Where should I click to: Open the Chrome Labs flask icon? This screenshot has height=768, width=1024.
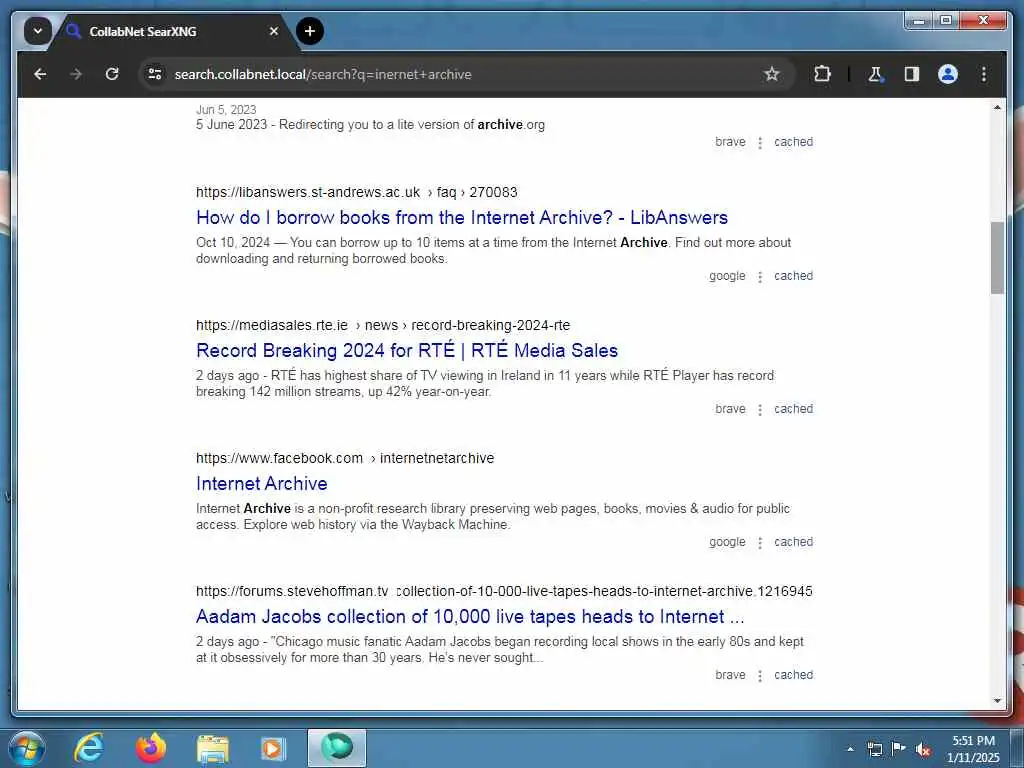click(x=875, y=74)
